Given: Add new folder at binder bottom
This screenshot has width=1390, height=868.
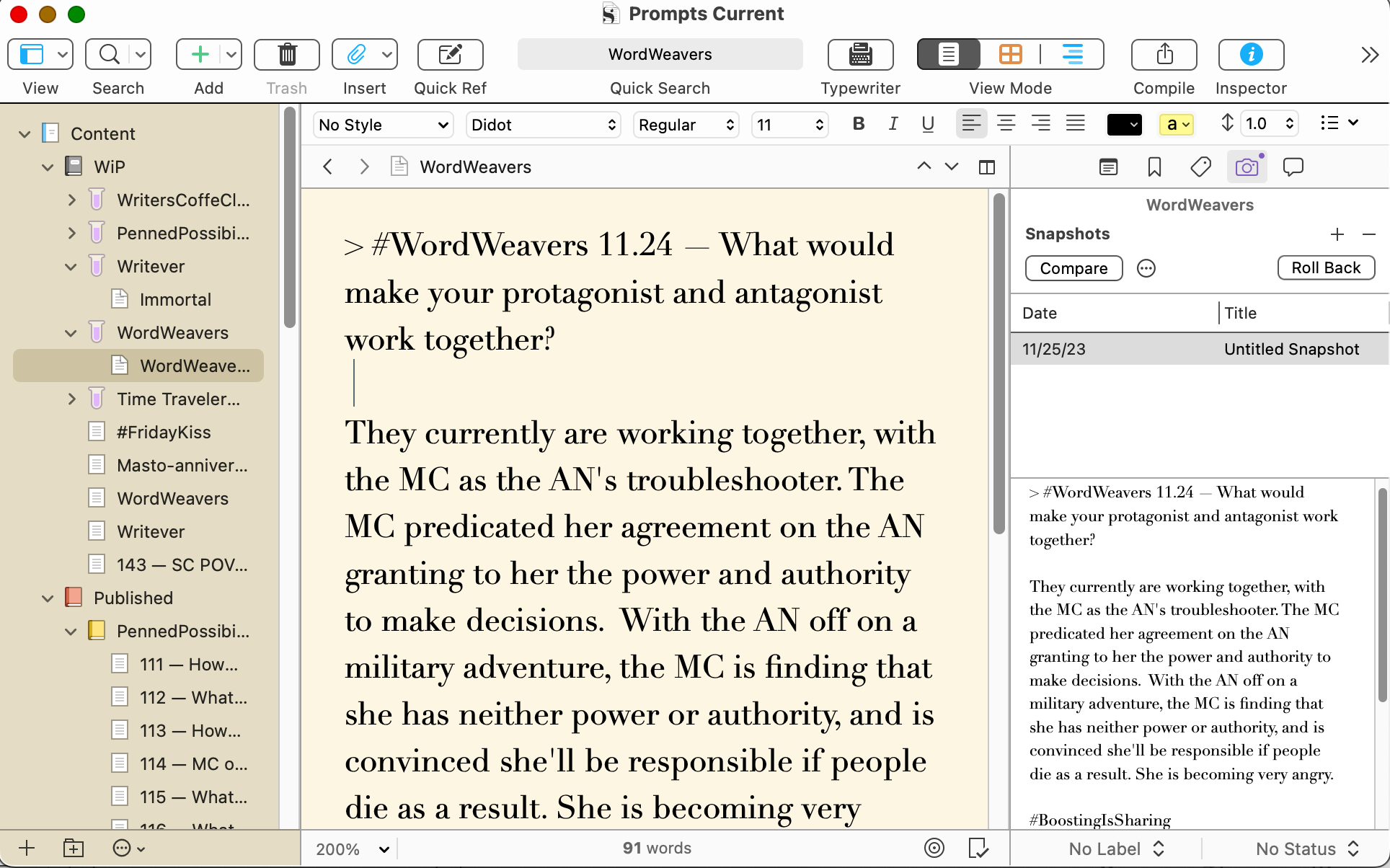Looking at the screenshot, I should pyautogui.click(x=74, y=848).
